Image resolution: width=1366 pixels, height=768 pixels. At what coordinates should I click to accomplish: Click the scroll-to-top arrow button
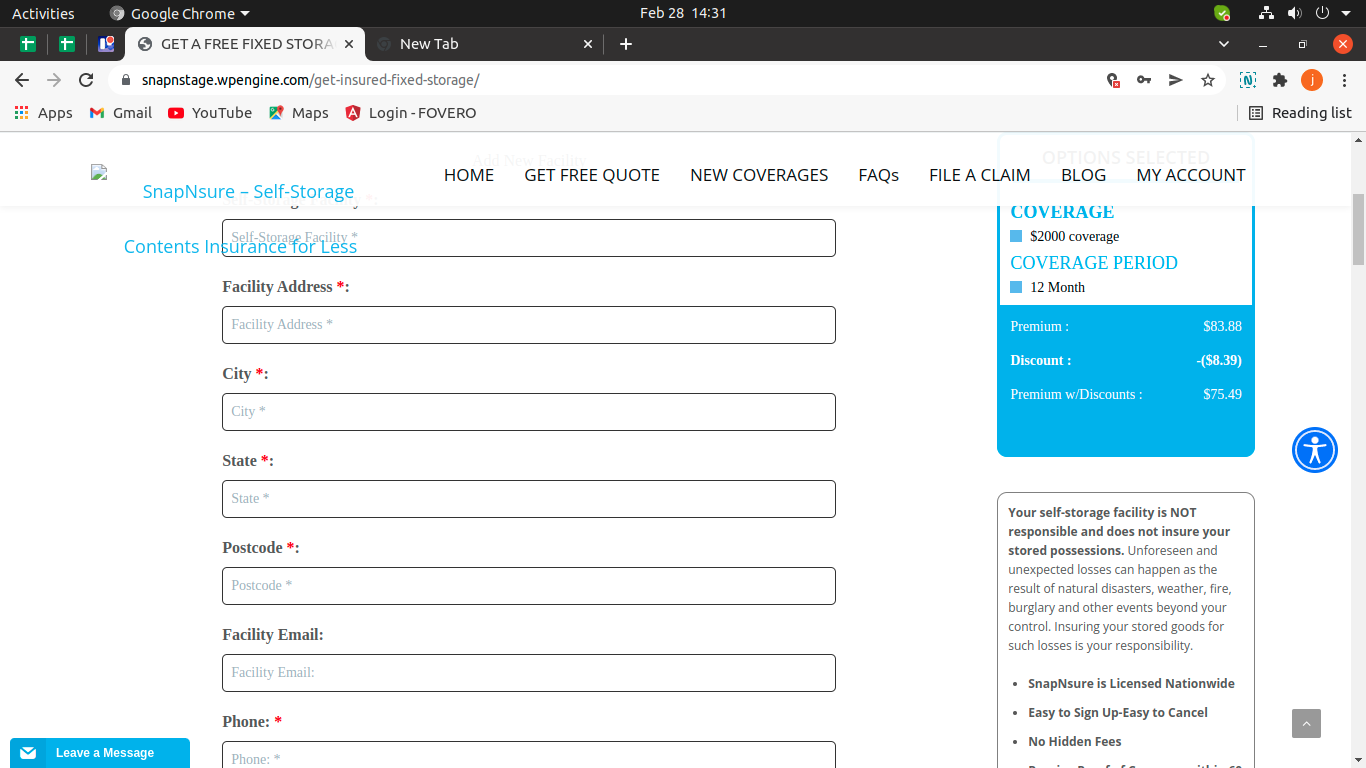pos(1305,723)
